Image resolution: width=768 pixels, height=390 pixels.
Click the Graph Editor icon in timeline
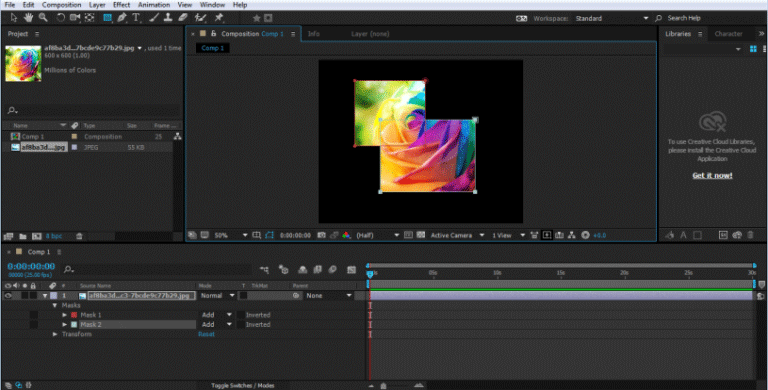tap(351, 269)
